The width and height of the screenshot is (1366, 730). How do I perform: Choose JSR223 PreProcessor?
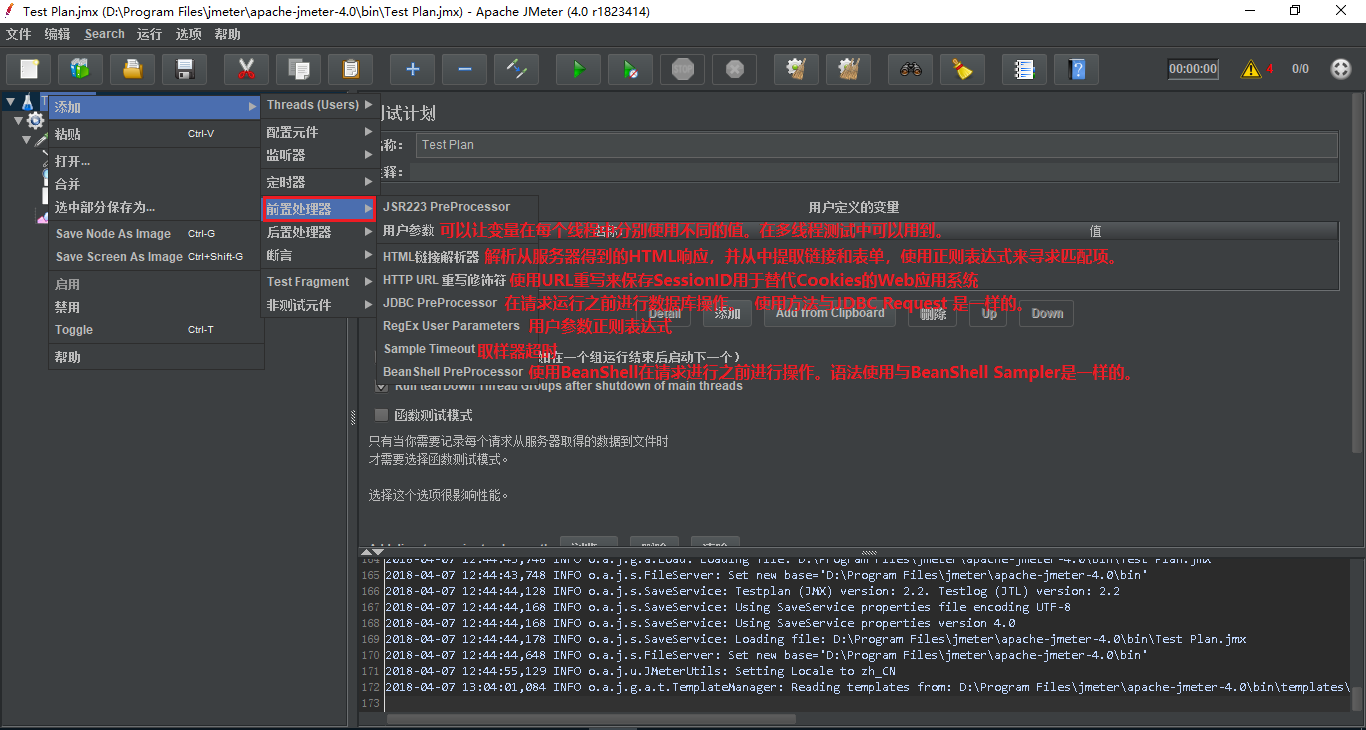457,207
